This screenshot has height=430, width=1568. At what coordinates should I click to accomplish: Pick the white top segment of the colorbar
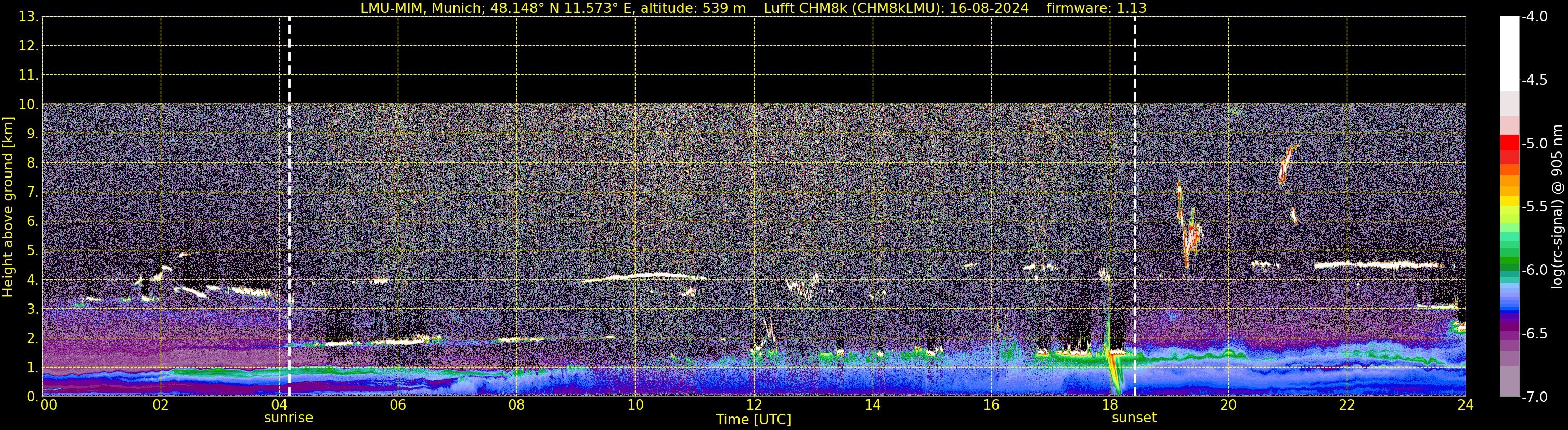pyautogui.click(x=1509, y=54)
